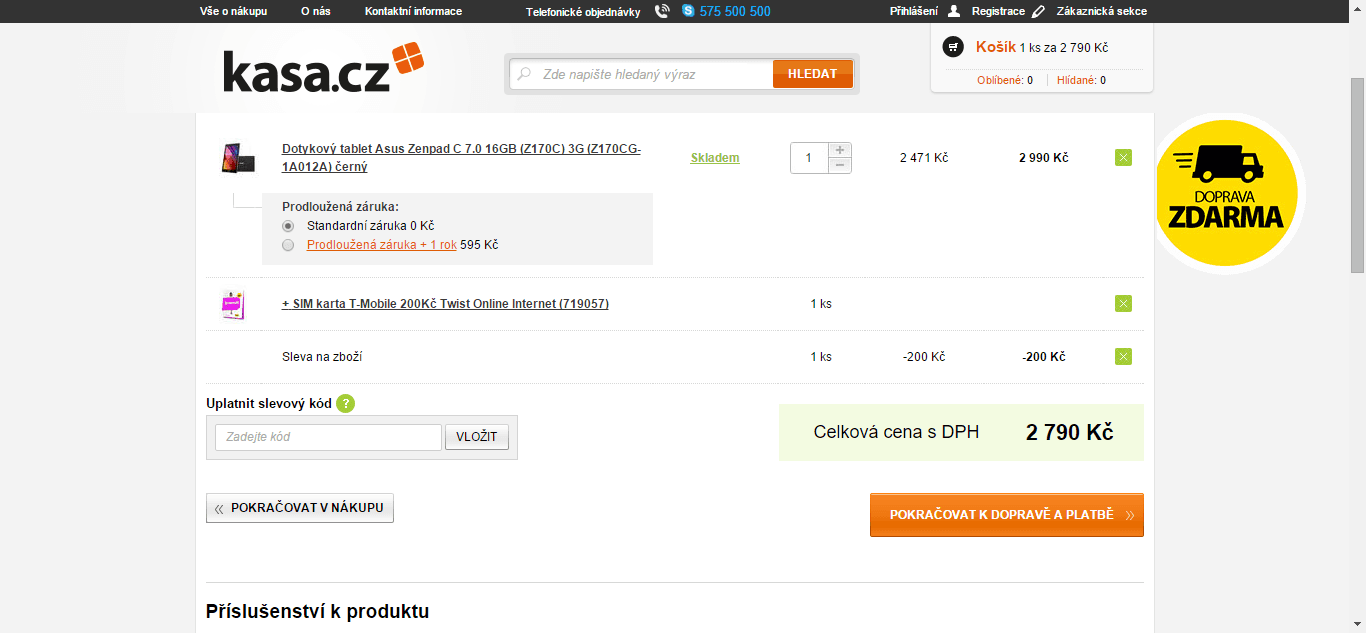Remove the T-Mobile SIM card row

[x=1123, y=304]
